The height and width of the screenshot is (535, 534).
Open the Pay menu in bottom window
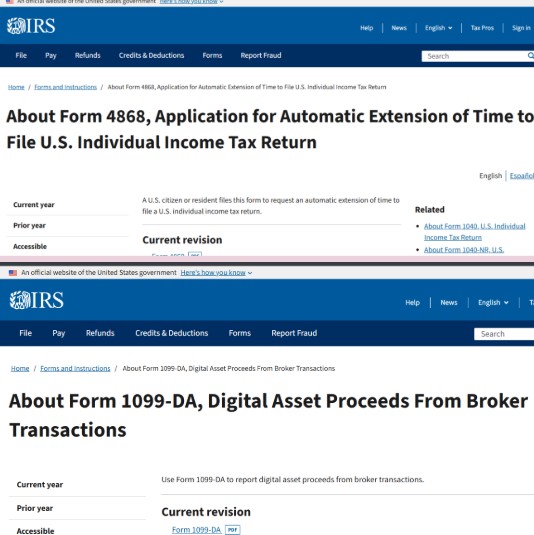pyautogui.click(x=59, y=333)
